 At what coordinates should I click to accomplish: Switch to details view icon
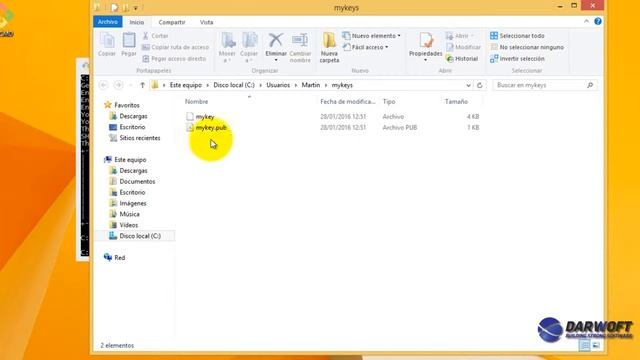tap(584, 345)
